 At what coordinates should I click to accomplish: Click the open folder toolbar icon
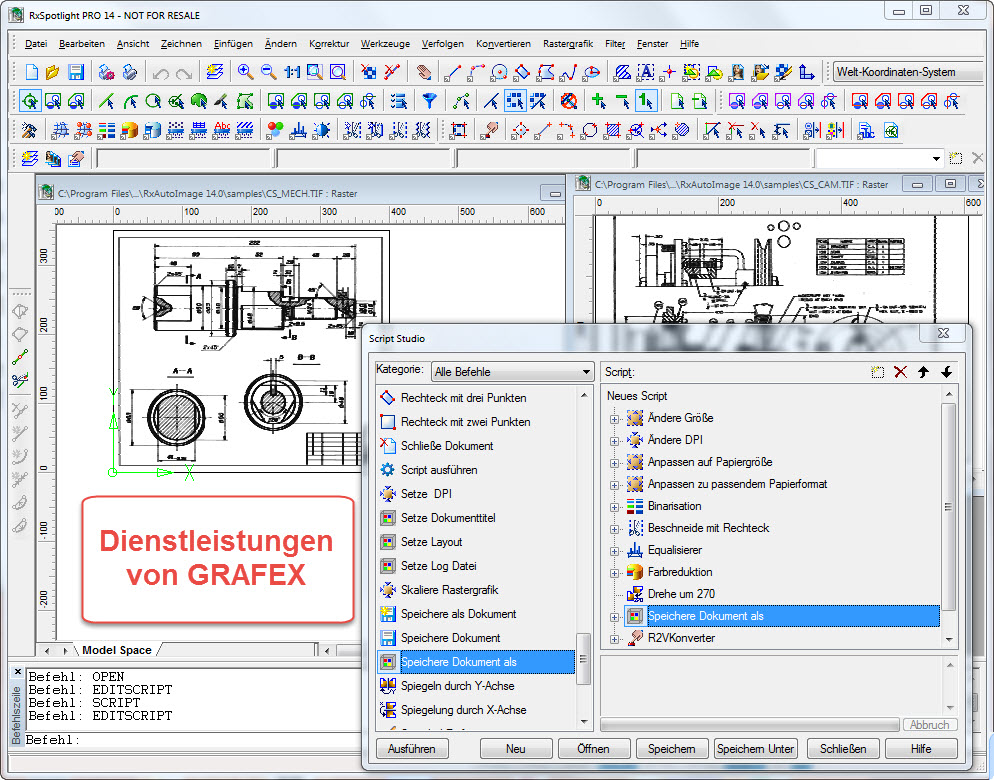click(53, 72)
